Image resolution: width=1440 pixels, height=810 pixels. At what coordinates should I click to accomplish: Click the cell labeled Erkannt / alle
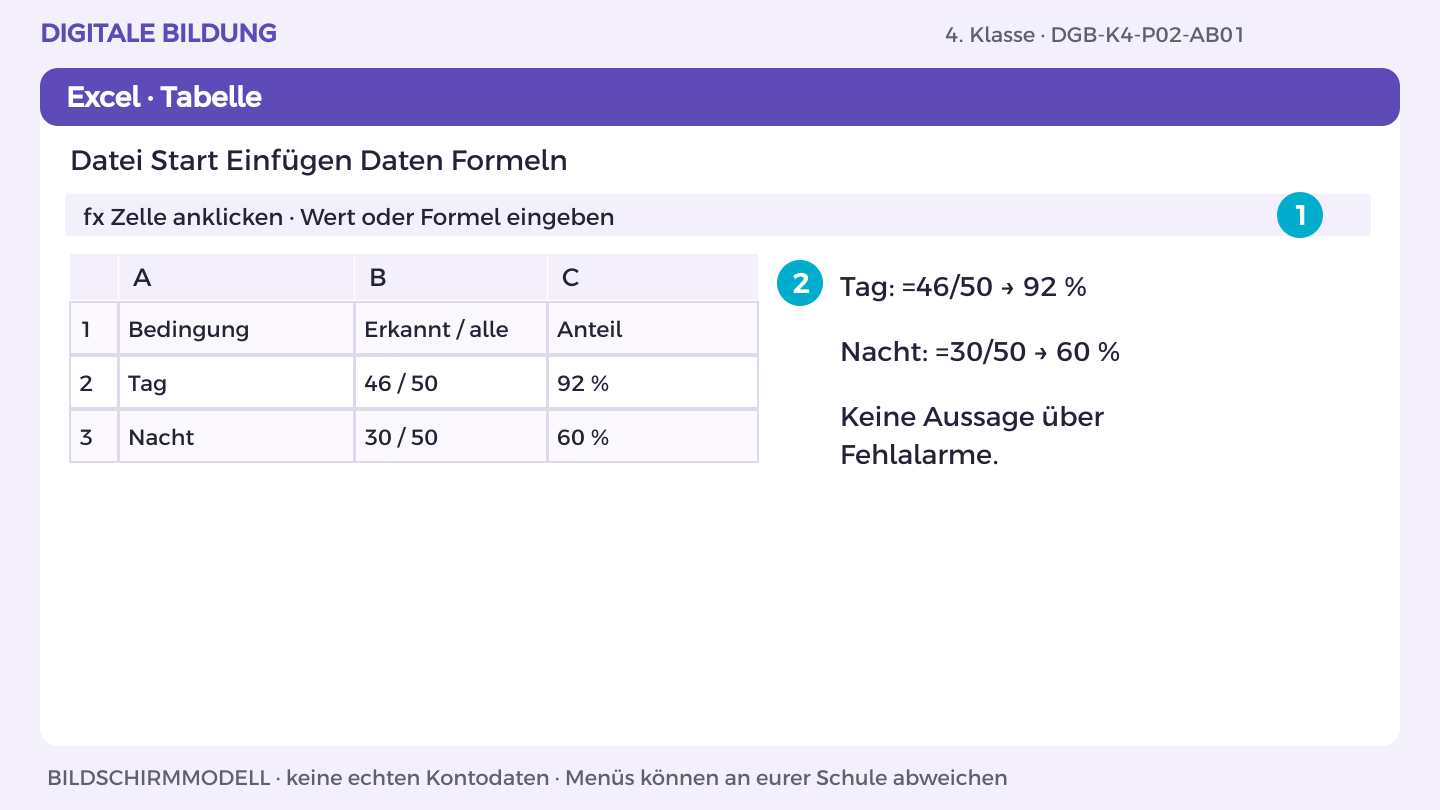[451, 329]
